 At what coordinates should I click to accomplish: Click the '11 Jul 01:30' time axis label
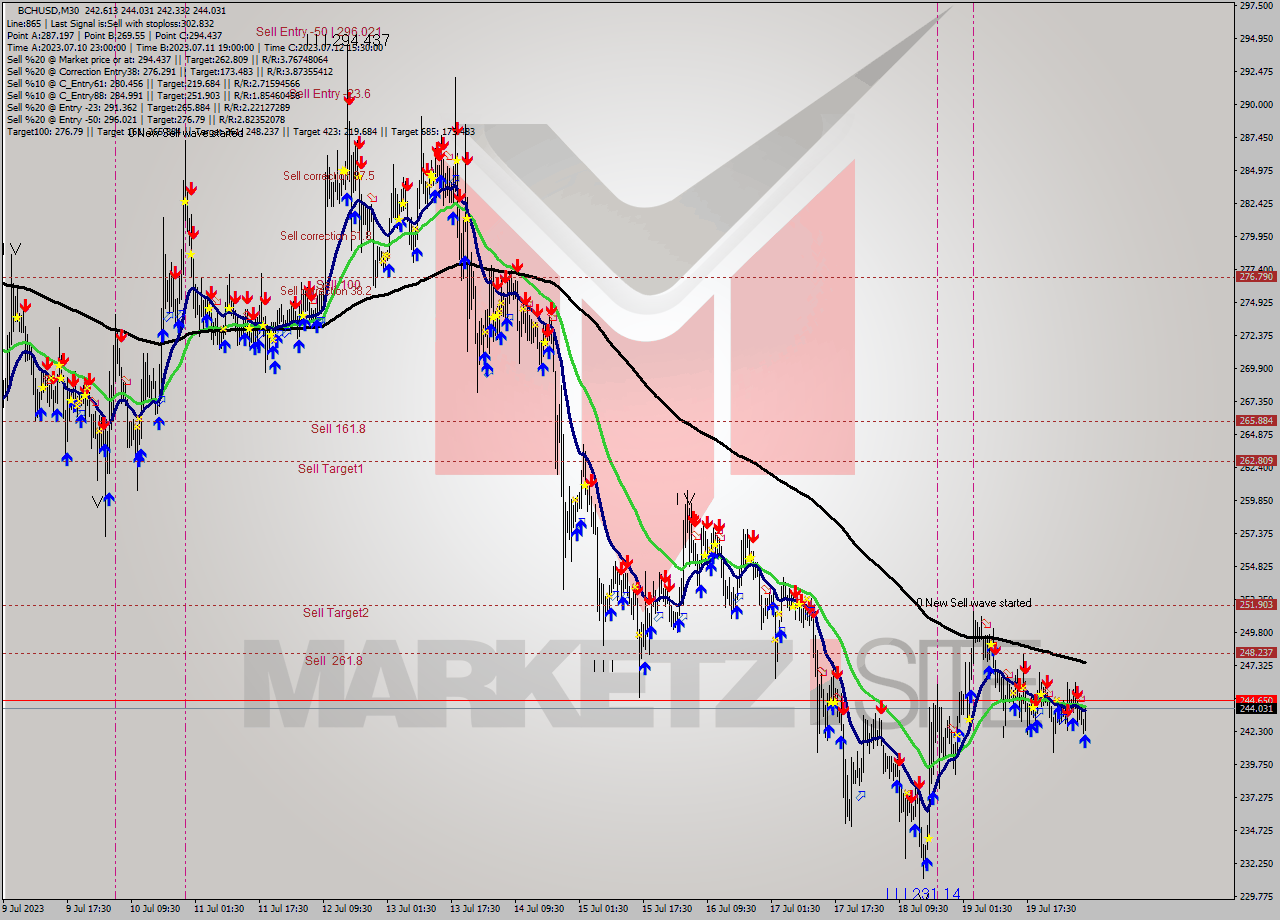pos(219,909)
